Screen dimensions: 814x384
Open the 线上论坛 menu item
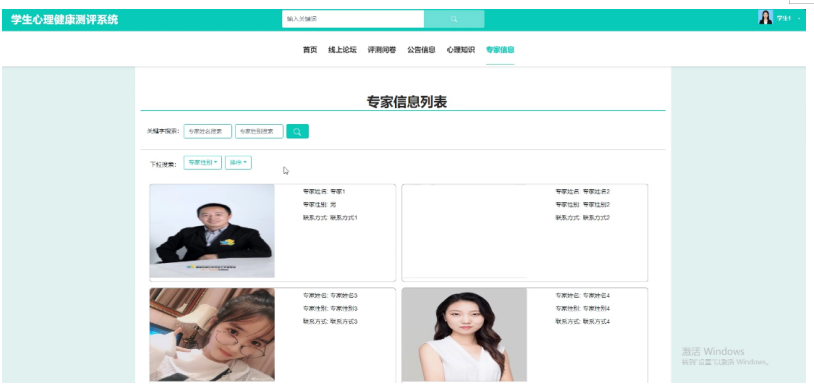point(342,50)
